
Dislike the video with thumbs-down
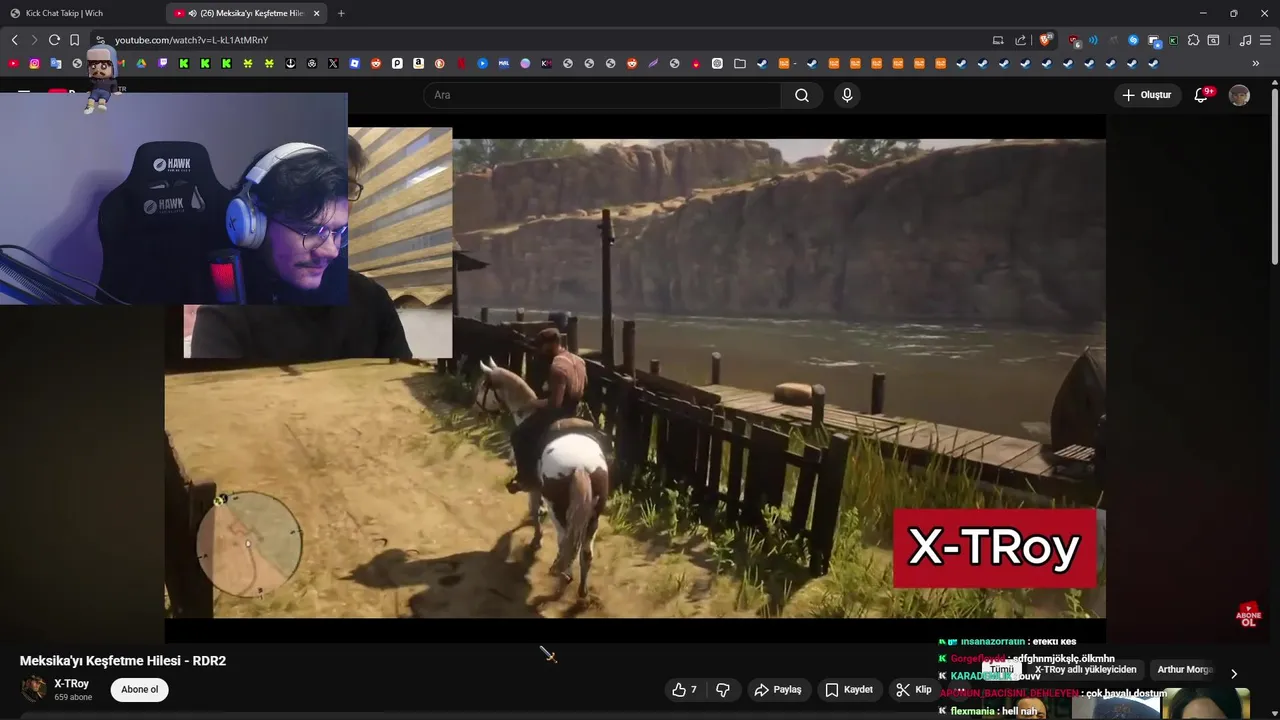click(723, 690)
